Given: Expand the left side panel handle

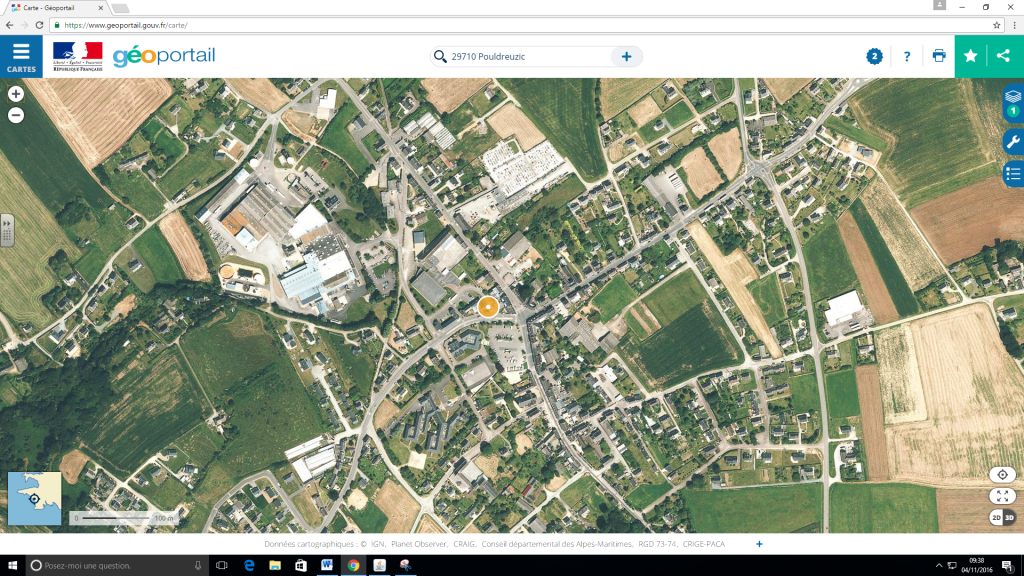Looking at the screenshot, I should 7,229.
